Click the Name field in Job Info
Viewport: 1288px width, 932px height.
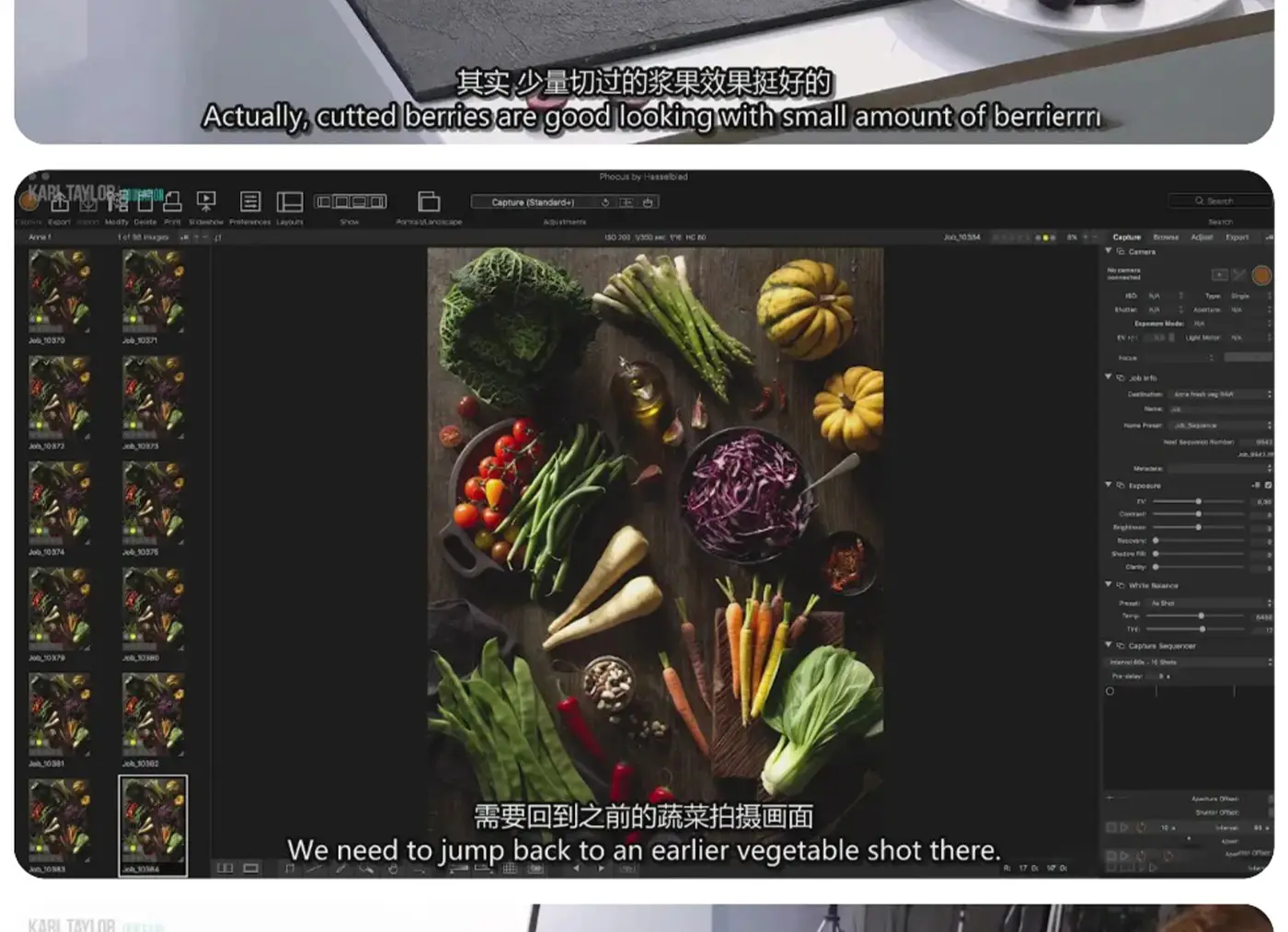click(x=1221, y=408)
